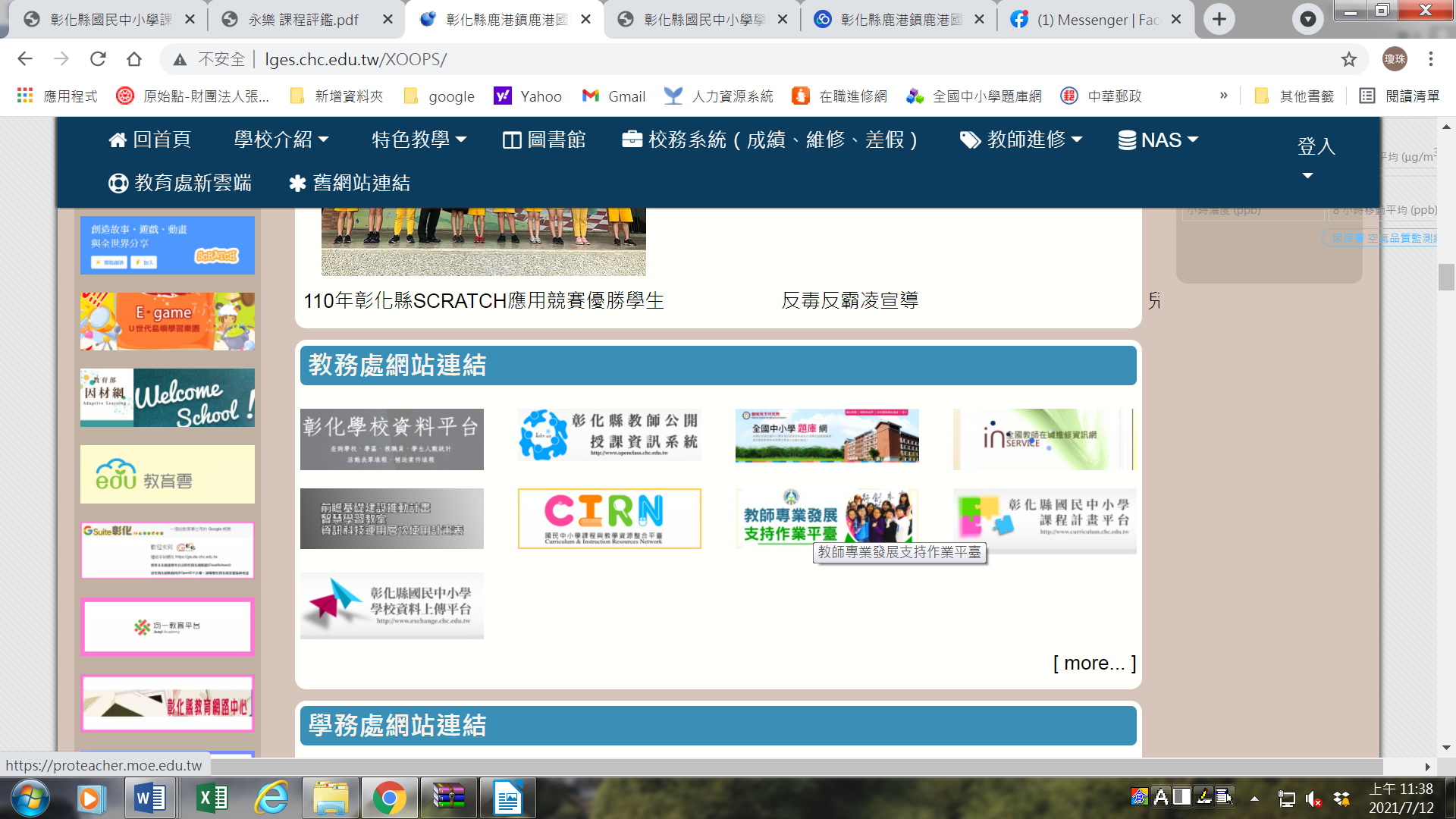Open the 在職進修網 bookmark

click(x=839, y=96)
